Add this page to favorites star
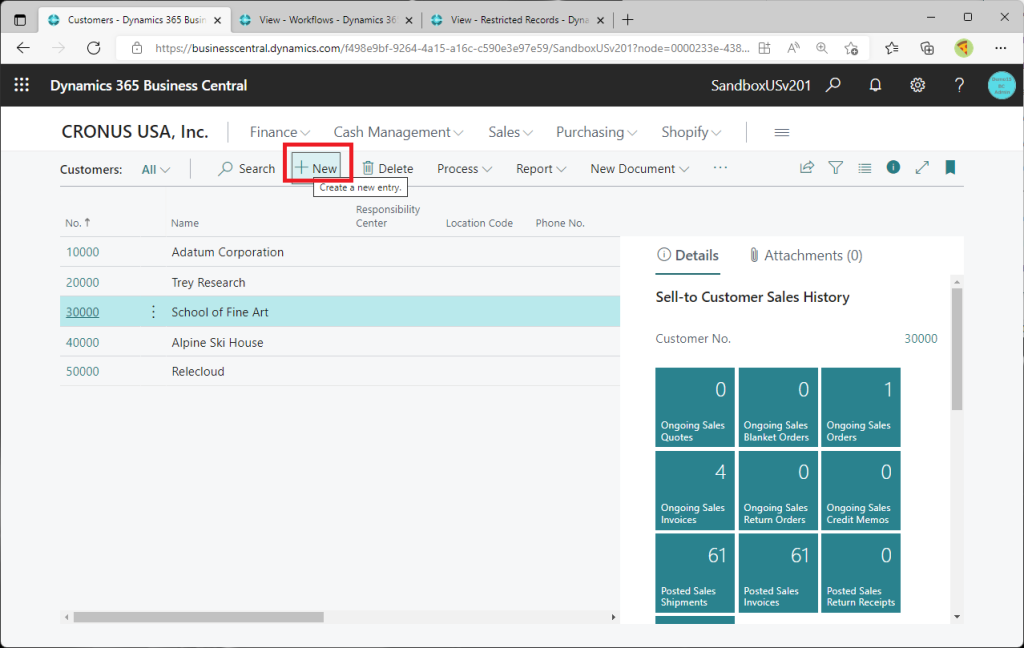 click(x=851, y=48)
